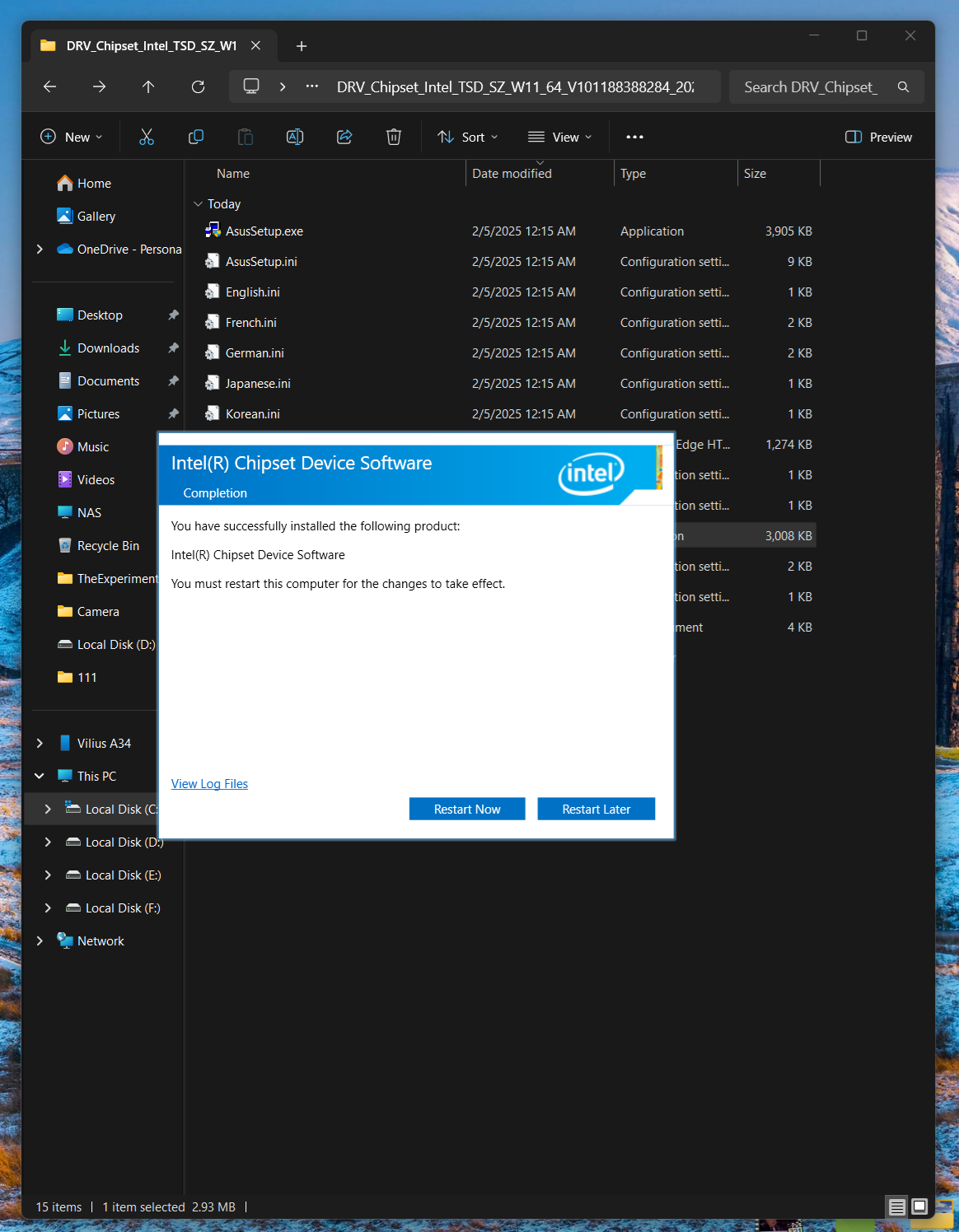Open the AsusSetup.exe file
This screenshot has width=959, height=1232.
[x=264, y=231]
